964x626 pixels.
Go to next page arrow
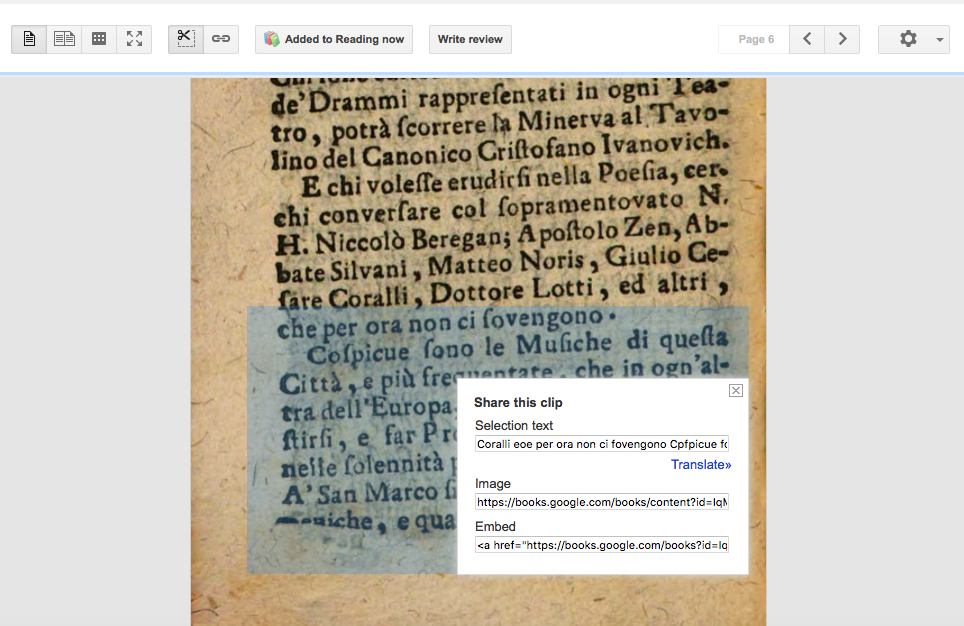click(842, 39)
